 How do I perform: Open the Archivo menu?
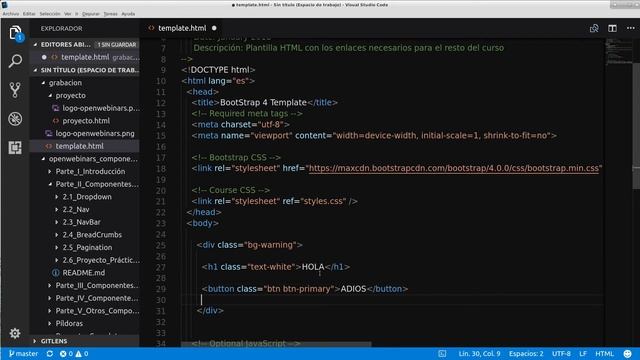(x=11, y=13)
